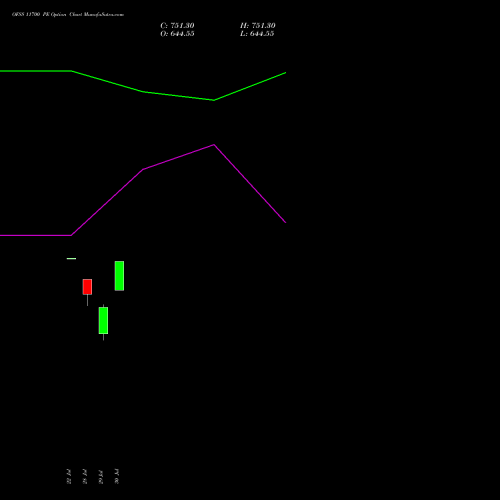Click the '28 Jul' date axis label

pos(85,476)
